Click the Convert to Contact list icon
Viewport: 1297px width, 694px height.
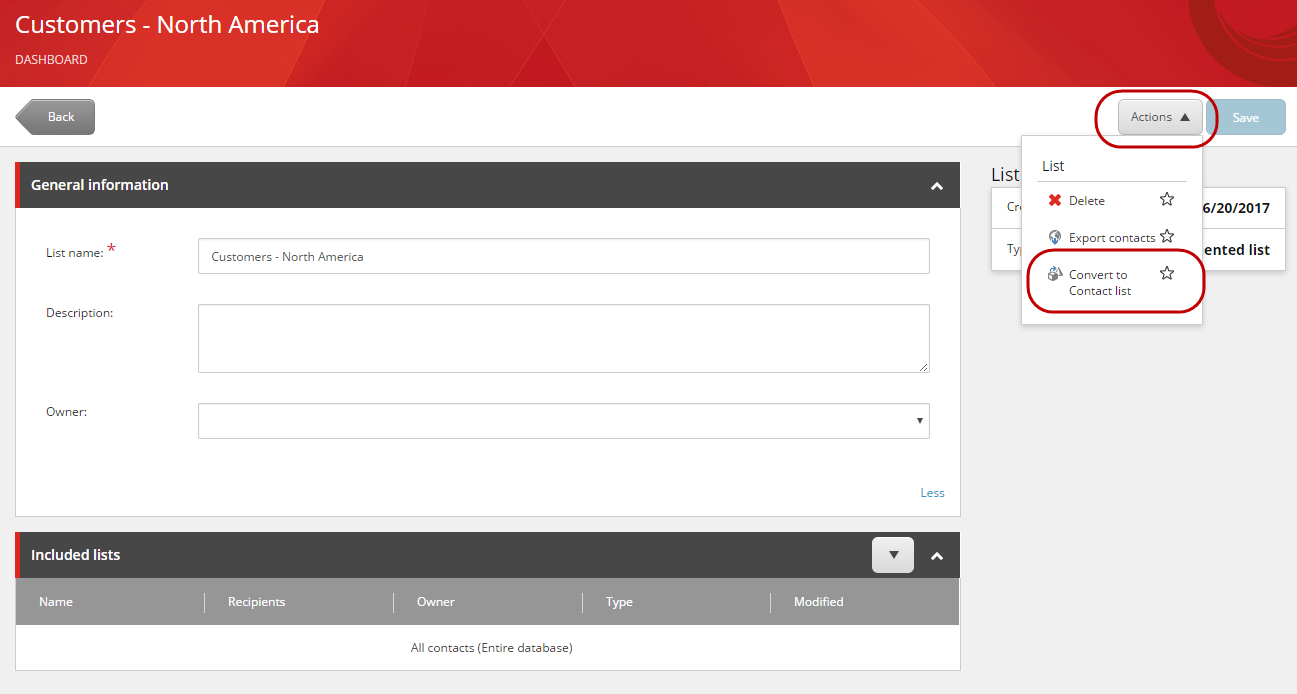click(1055, 272)
